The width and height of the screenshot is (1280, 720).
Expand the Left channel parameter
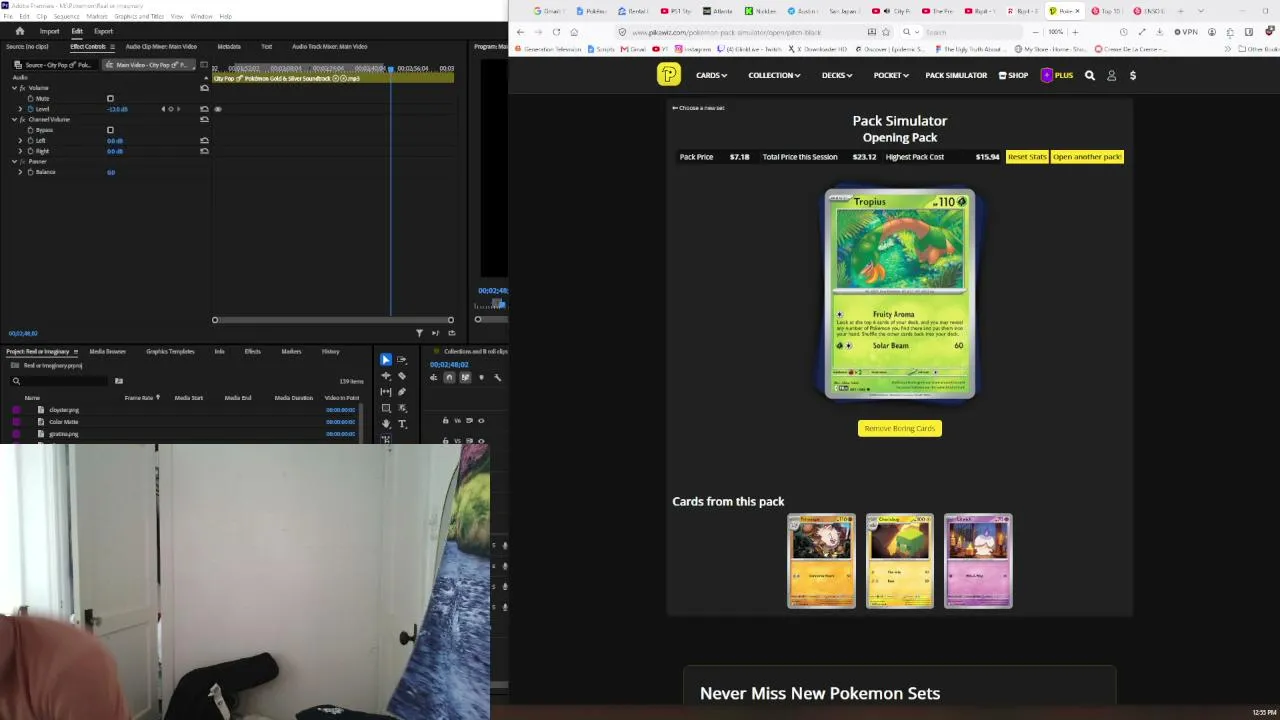click(x=20, y=141)
